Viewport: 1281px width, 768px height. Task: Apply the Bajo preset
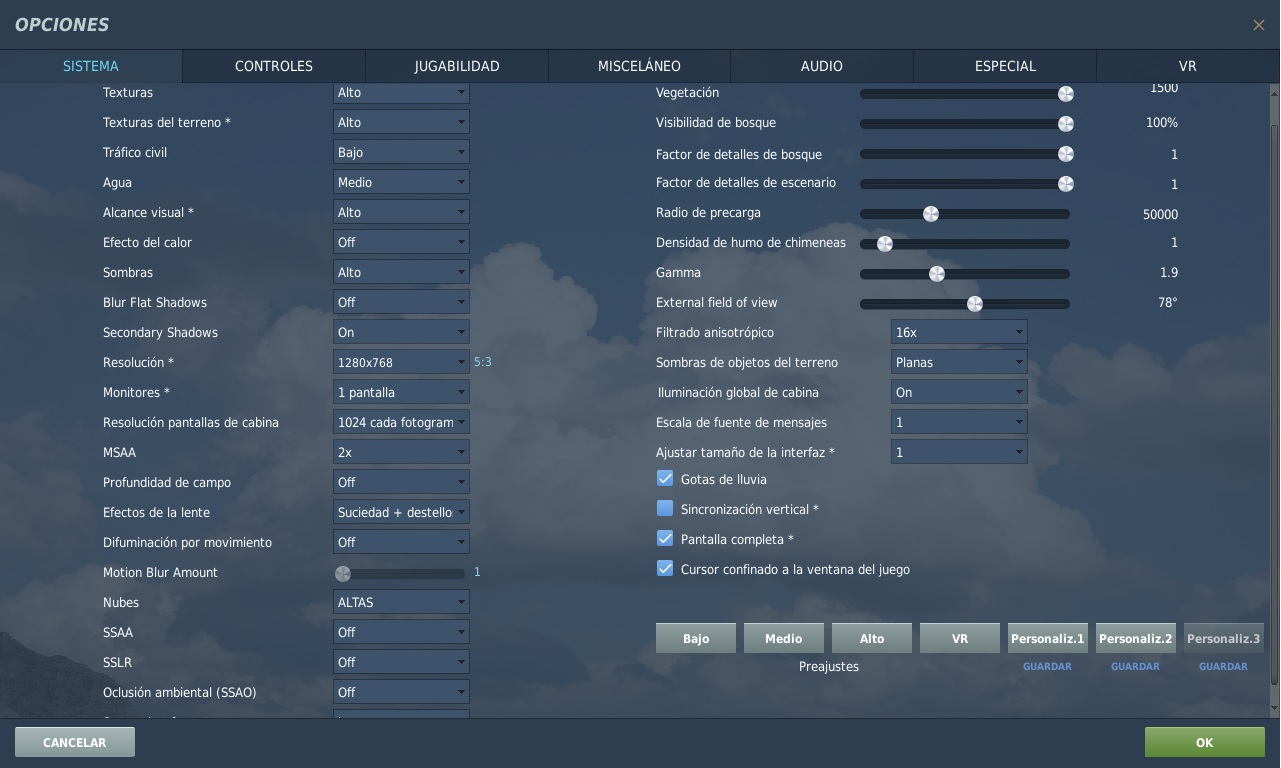tap(696, 638)
